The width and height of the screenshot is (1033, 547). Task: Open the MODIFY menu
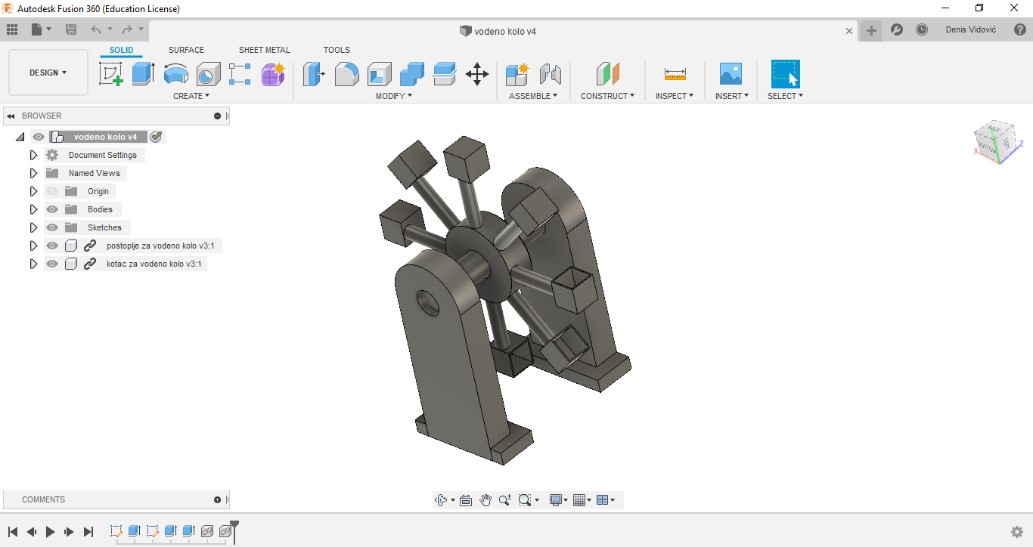[393, 96]
